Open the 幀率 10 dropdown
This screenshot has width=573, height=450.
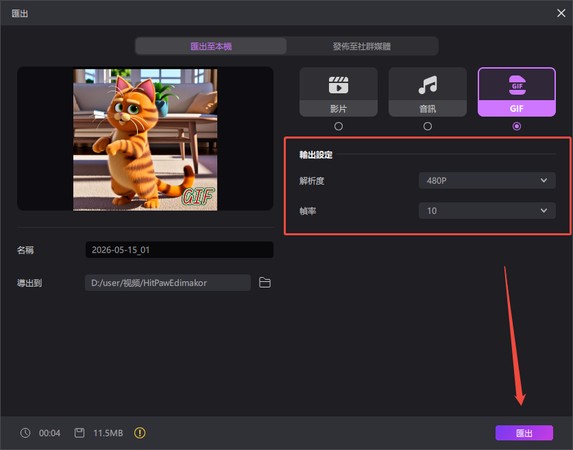coord(487,211)
